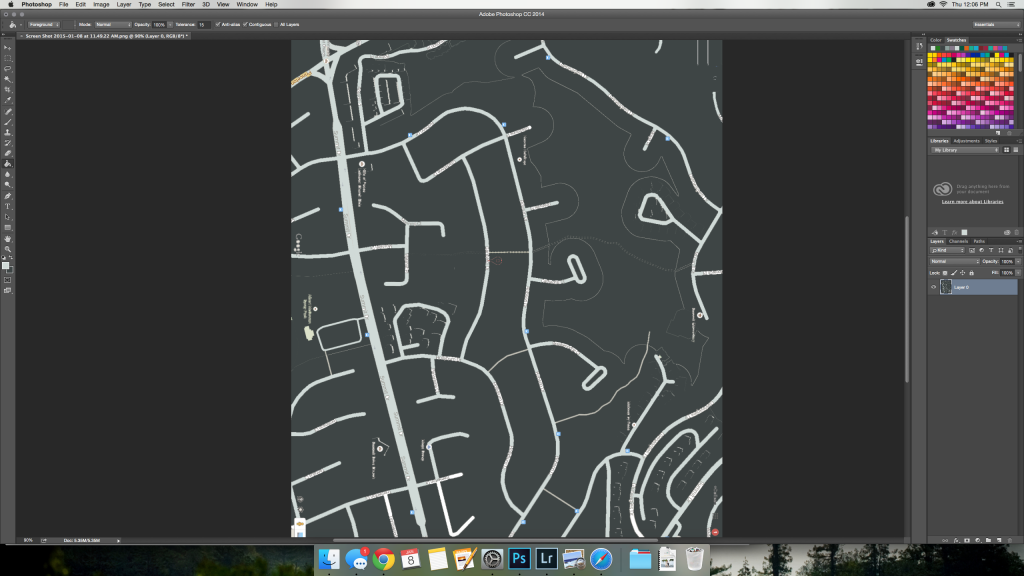The image size is (1024, 576).
Task: Hide the Layer 0 visibility eye
Action: click(931, 287)
